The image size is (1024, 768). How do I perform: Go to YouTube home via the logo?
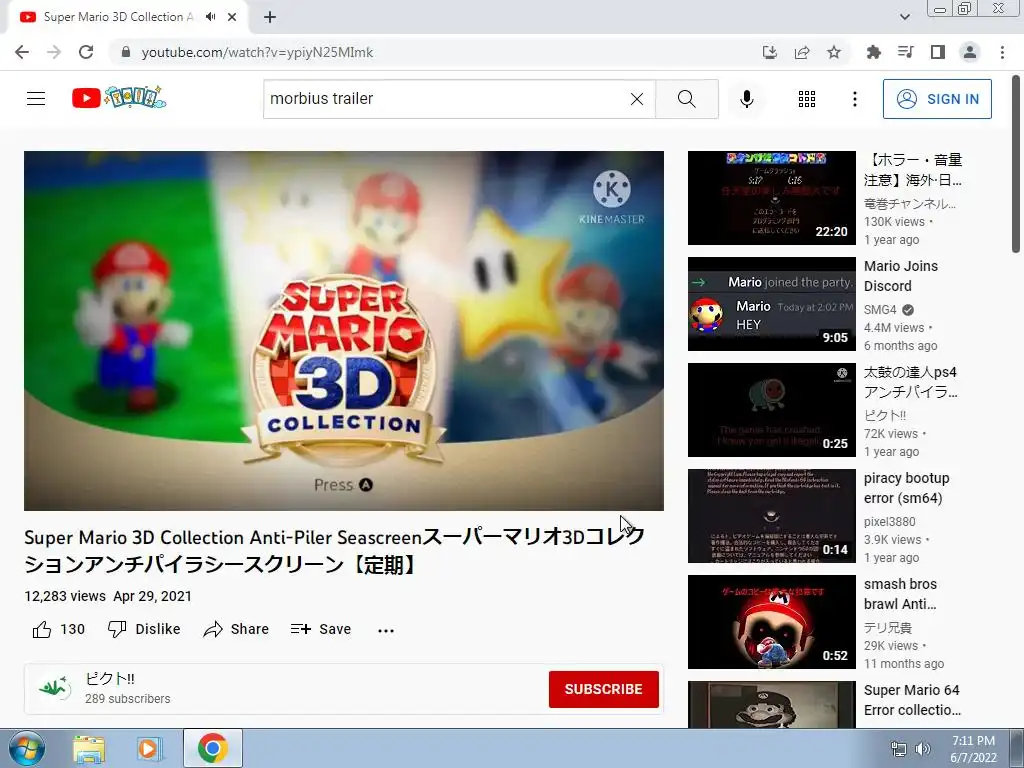pos(119,98)
